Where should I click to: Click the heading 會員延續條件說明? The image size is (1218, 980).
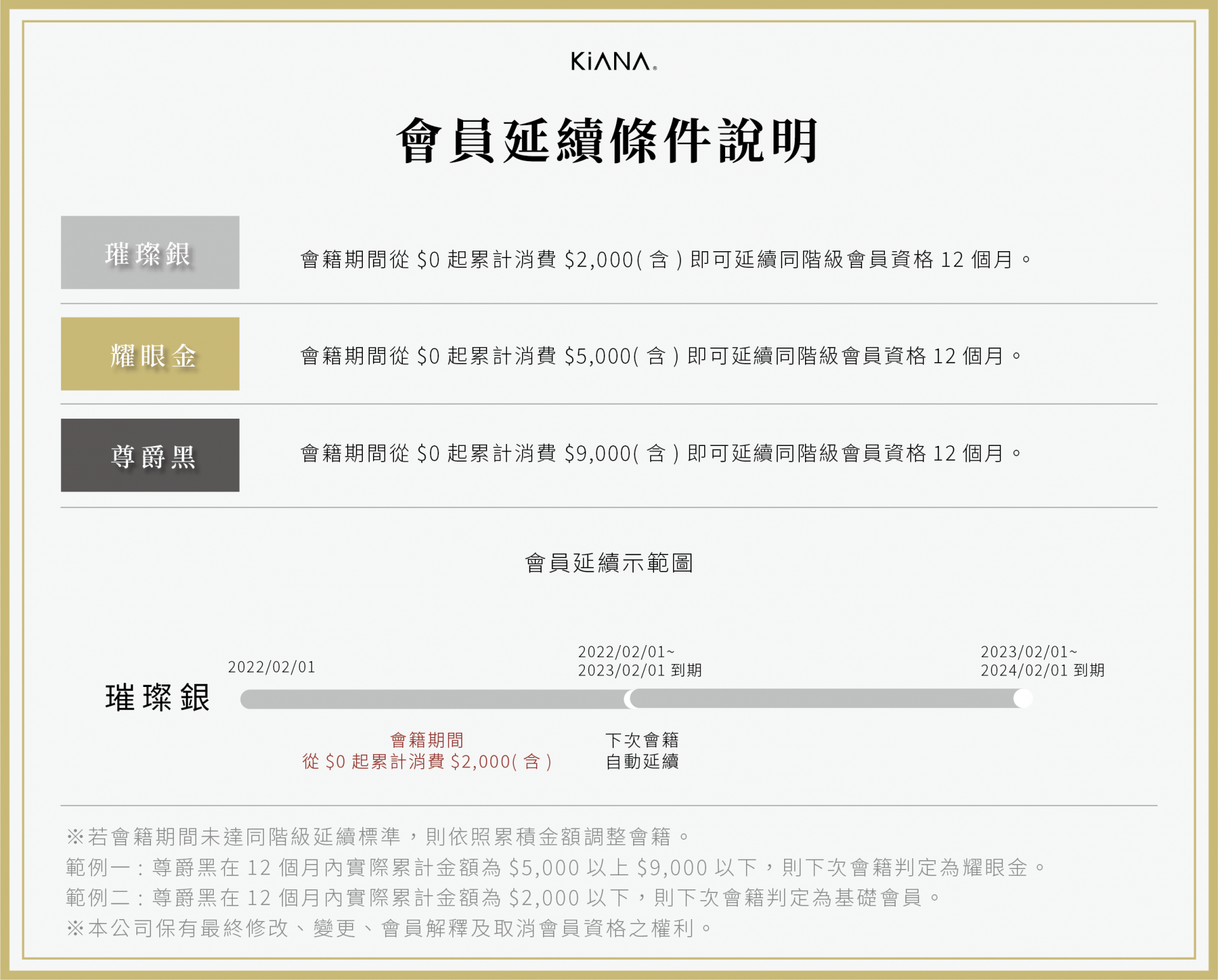608,140
